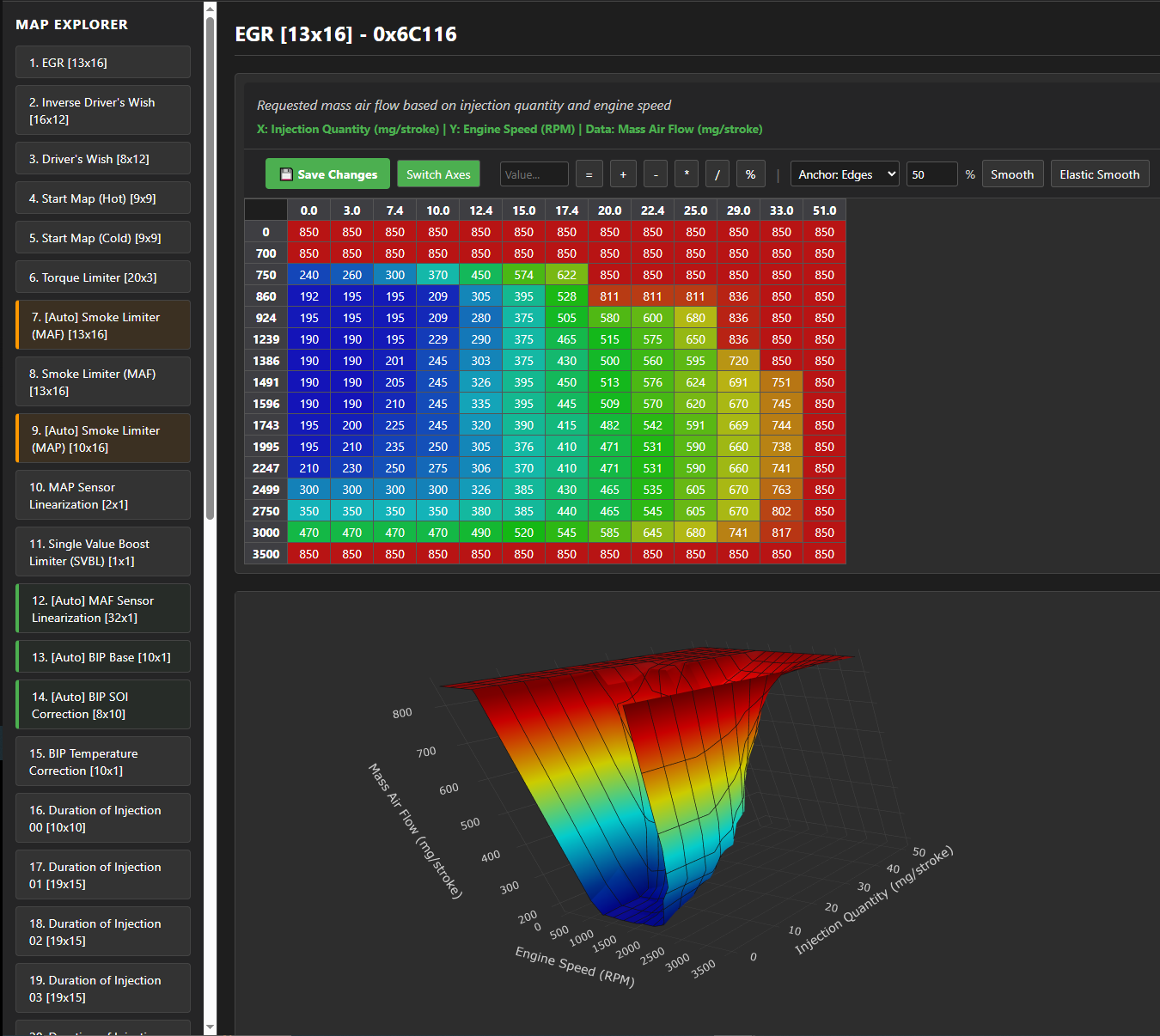Open 18. Duration of Injection 02
1160x1036 pixels.
click(103, 931)
